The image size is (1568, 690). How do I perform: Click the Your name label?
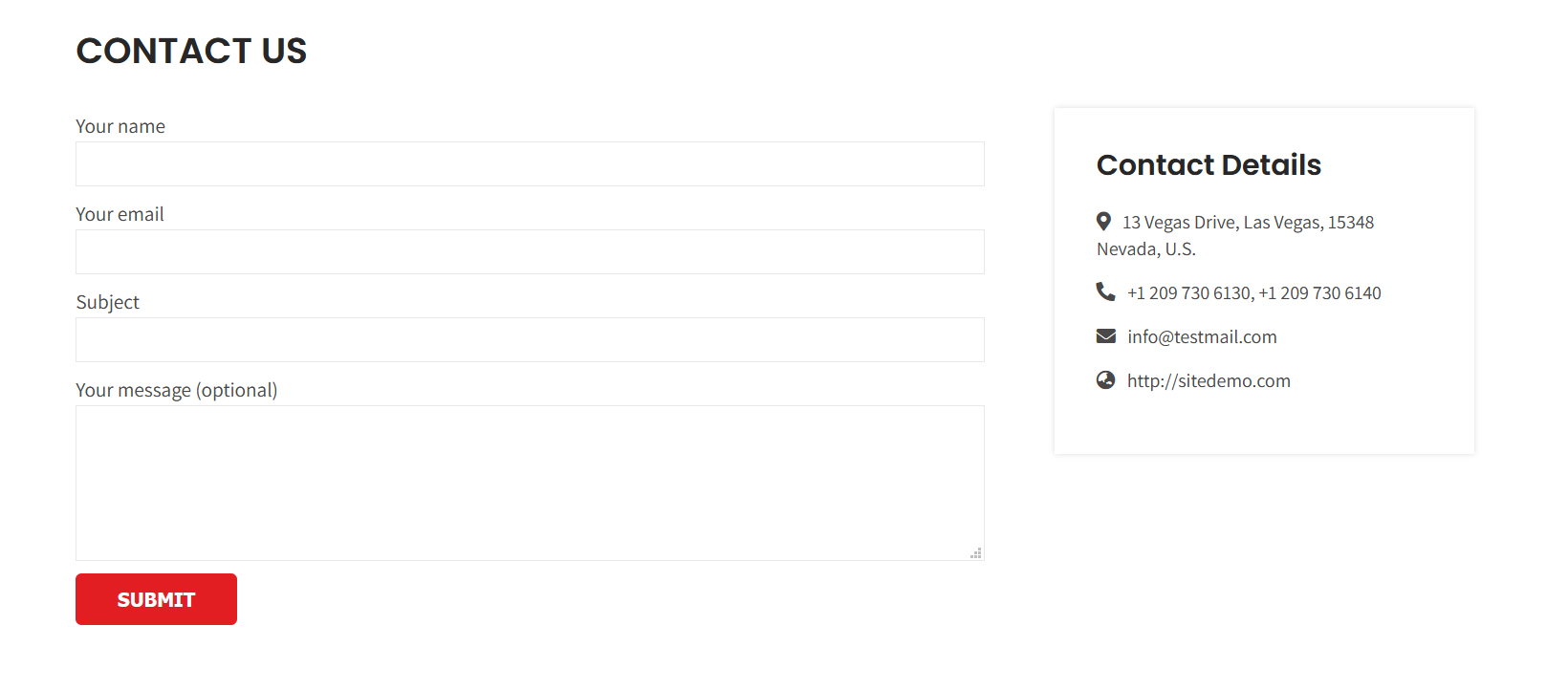point(120,126)
